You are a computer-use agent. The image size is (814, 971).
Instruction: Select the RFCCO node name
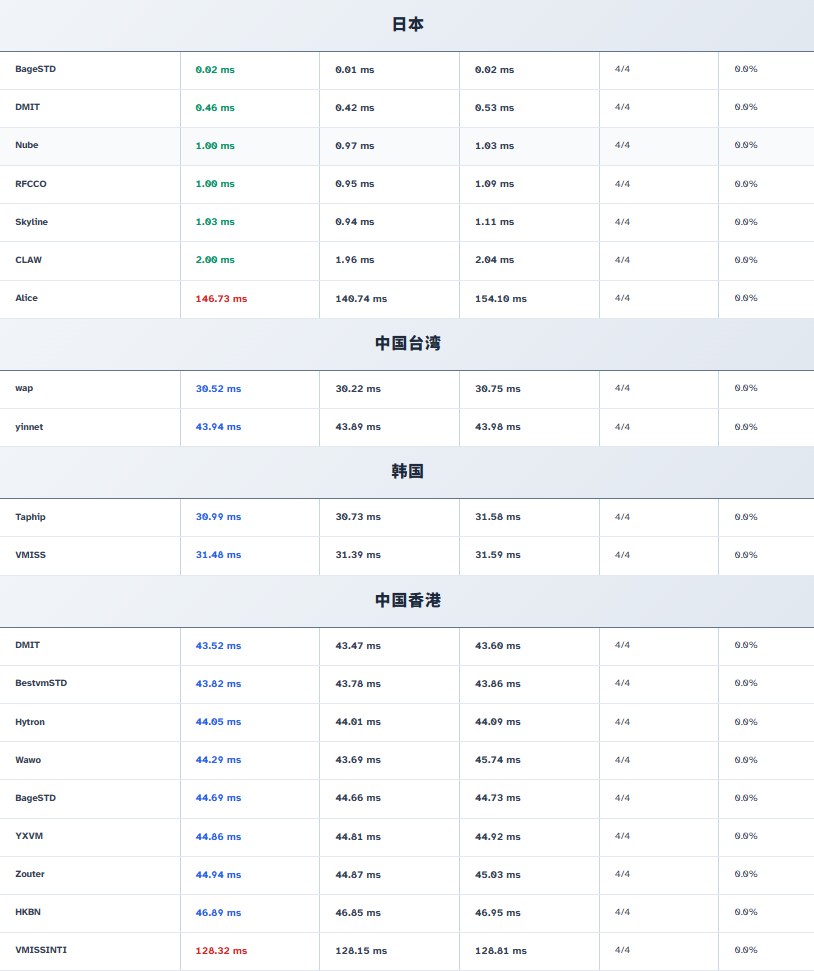(x=31, y=184)
